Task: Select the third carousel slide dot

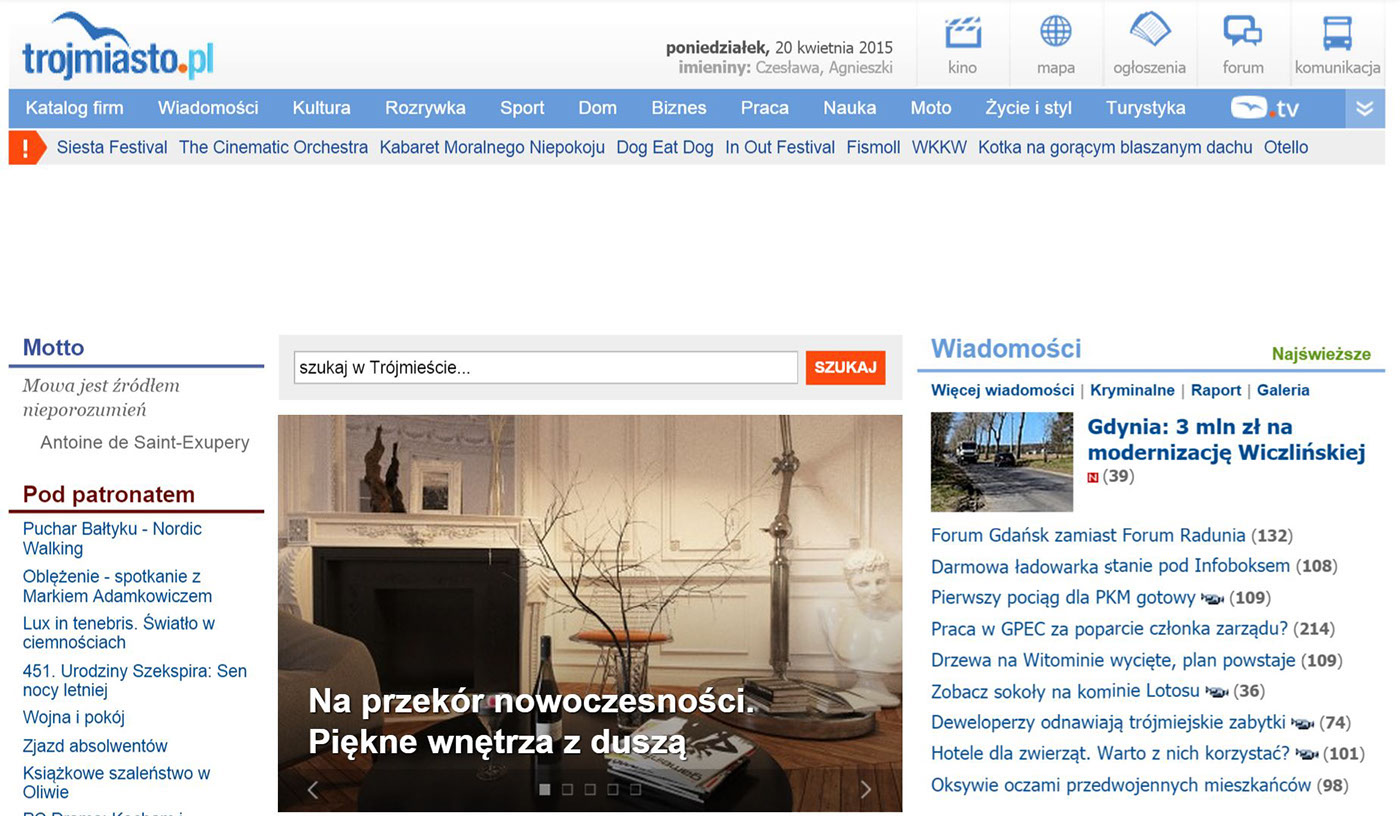Action: click(590, 789)
